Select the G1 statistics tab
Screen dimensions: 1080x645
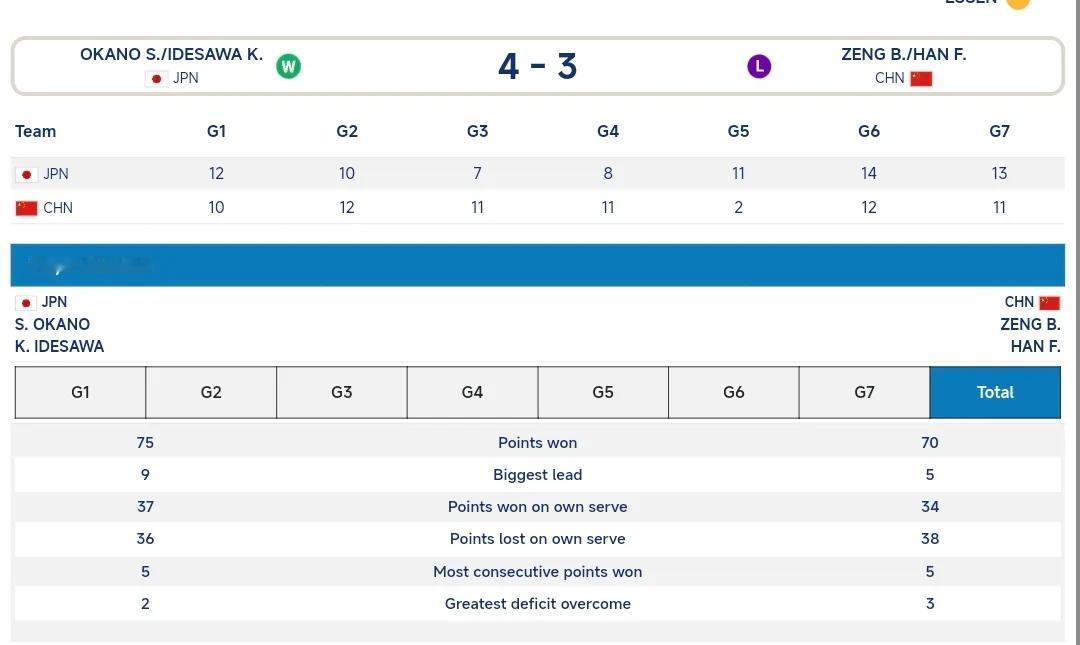point(81,392)
